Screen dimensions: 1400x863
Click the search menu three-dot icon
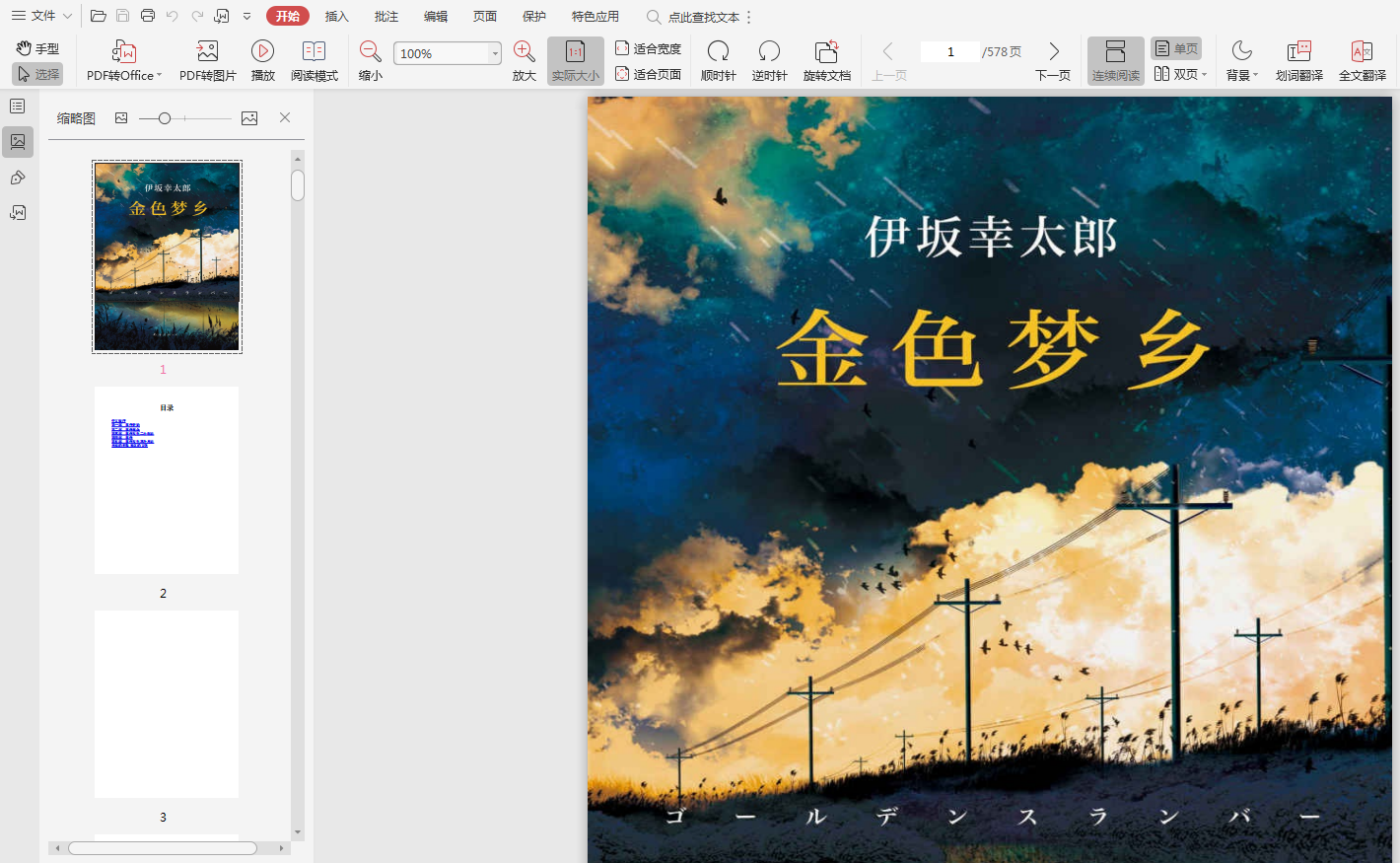coord(749,17)
